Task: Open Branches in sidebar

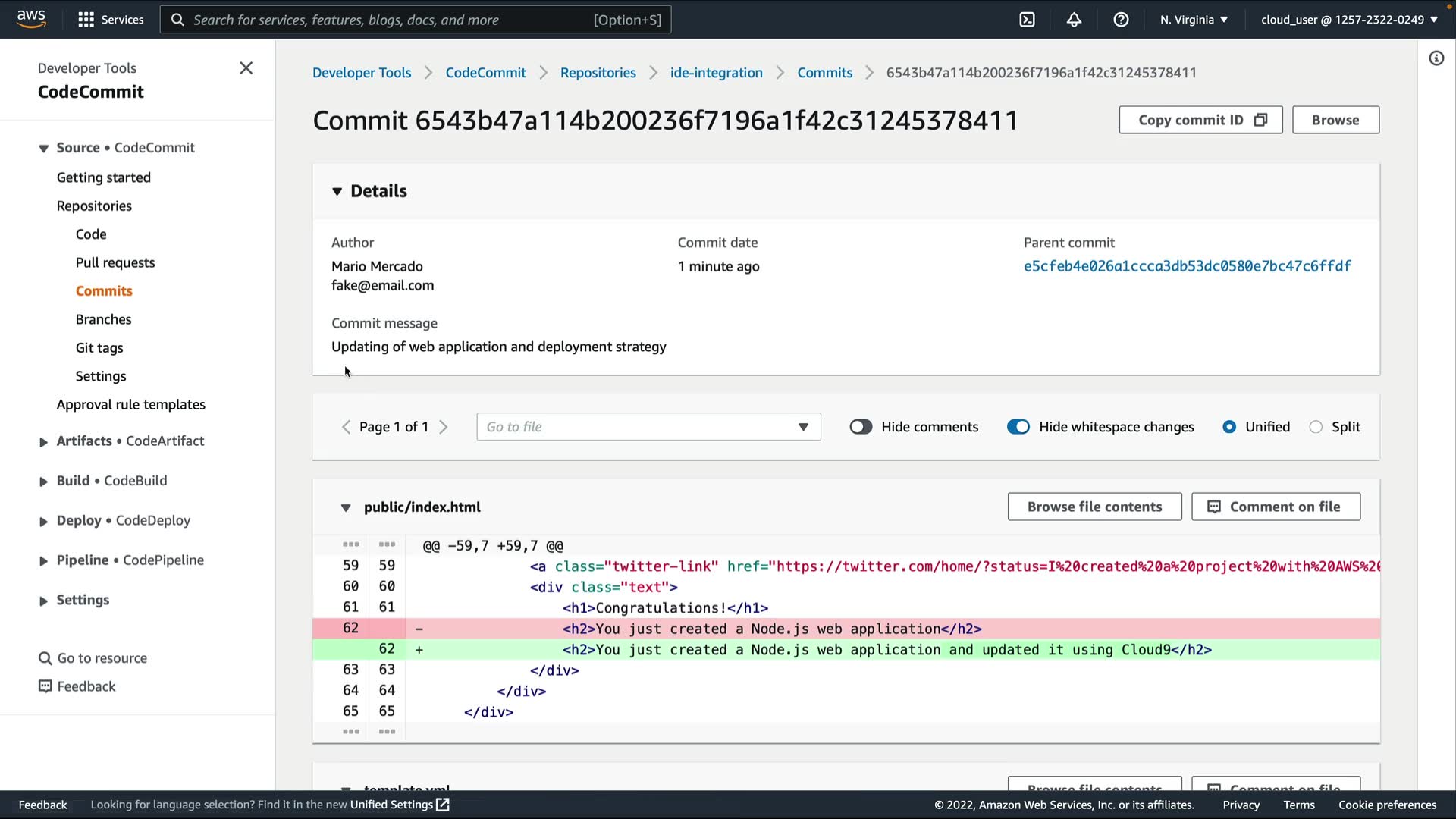Action: [103, 319]
